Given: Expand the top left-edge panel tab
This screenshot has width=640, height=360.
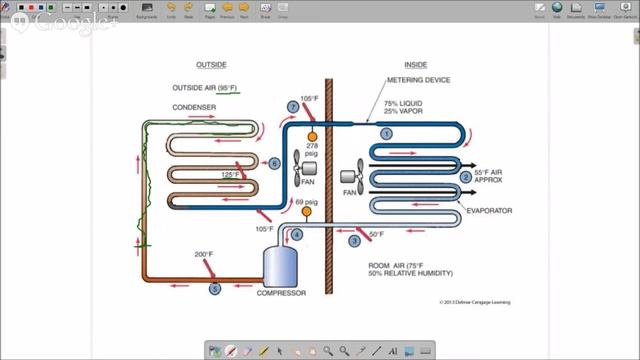Looking at the screenshot, I should tap(2, 37).
